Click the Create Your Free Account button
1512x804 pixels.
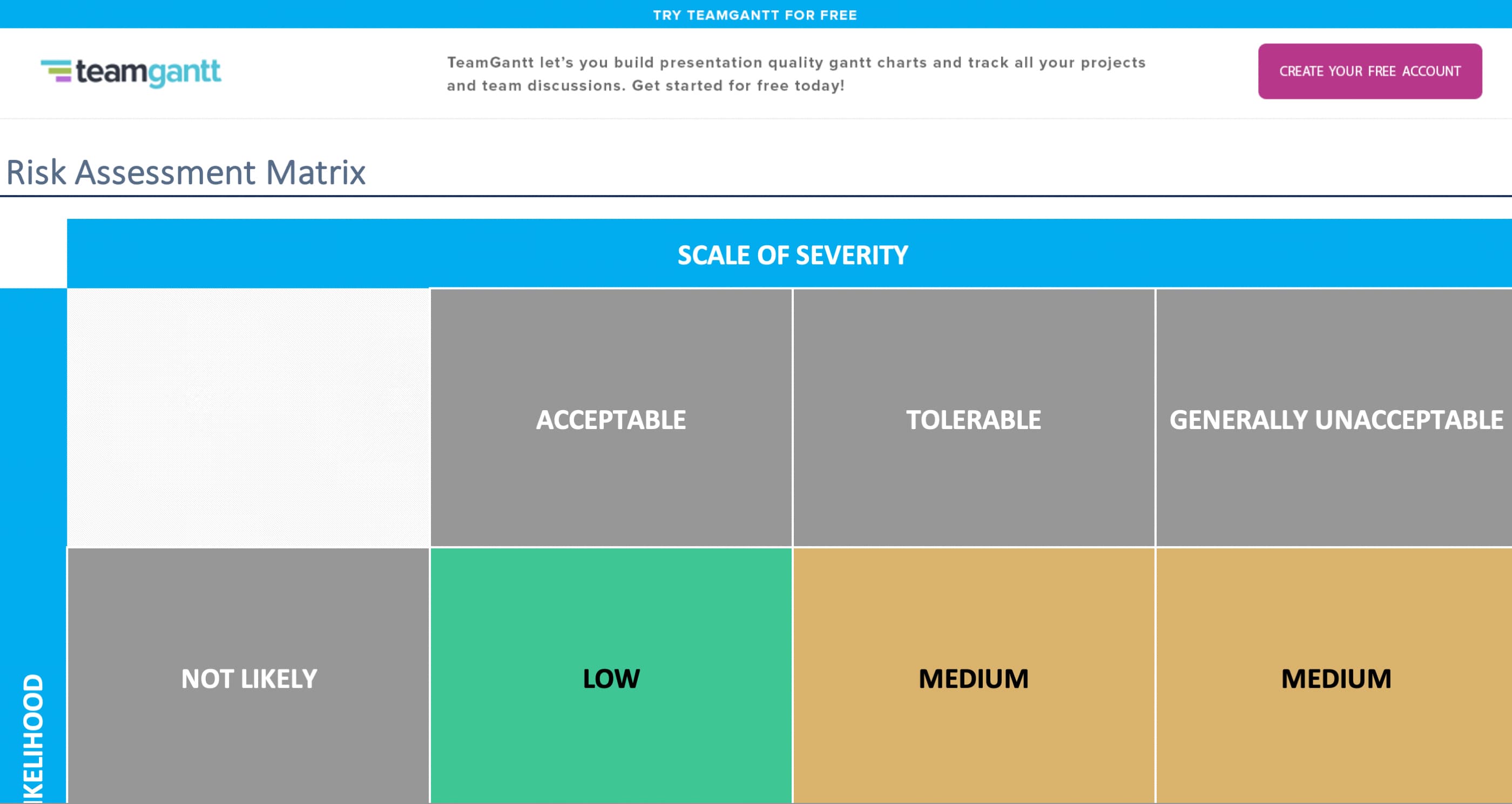[1369, 71]
